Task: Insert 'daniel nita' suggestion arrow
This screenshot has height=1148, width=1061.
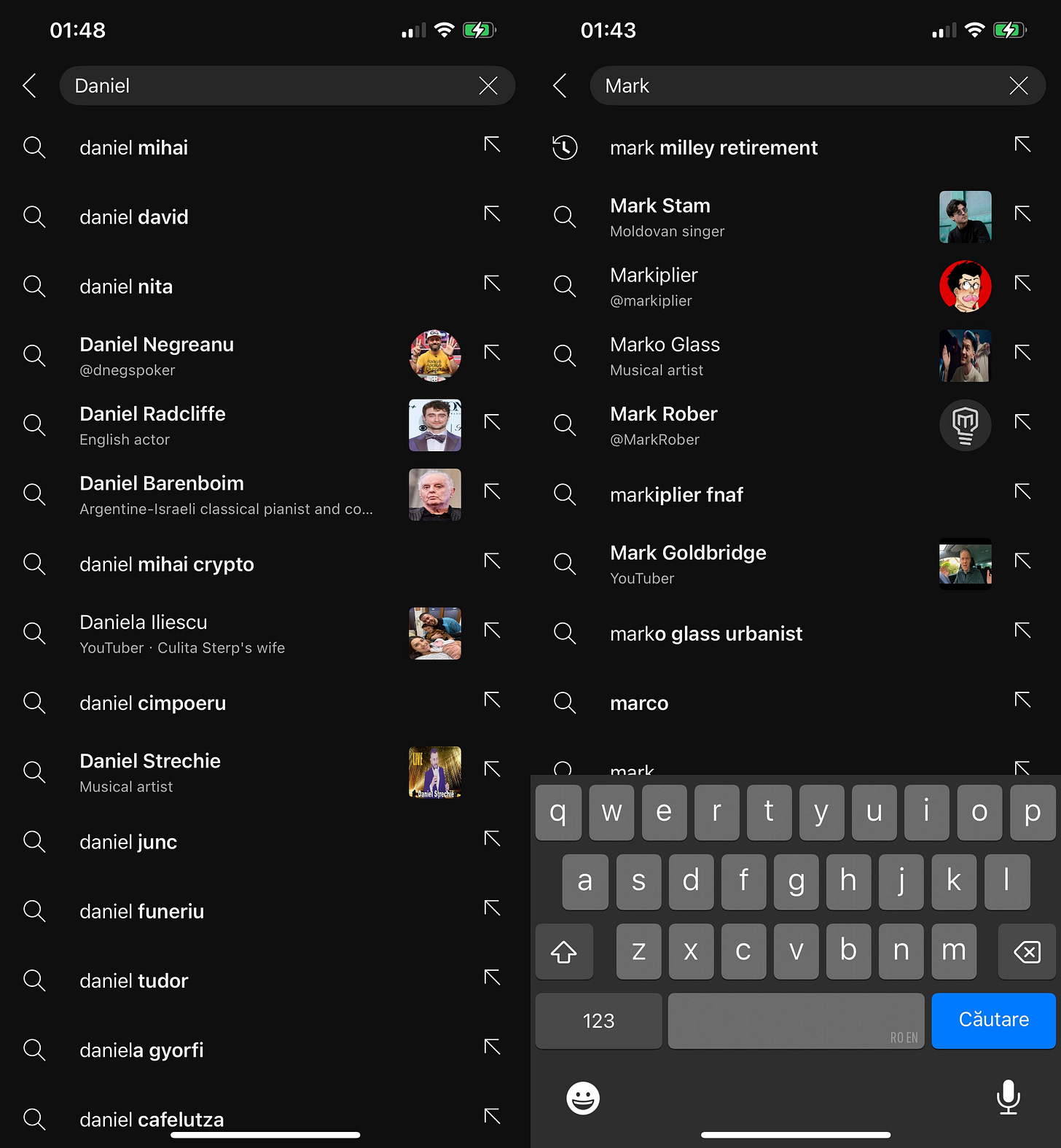Action: (x=493, y=283)
